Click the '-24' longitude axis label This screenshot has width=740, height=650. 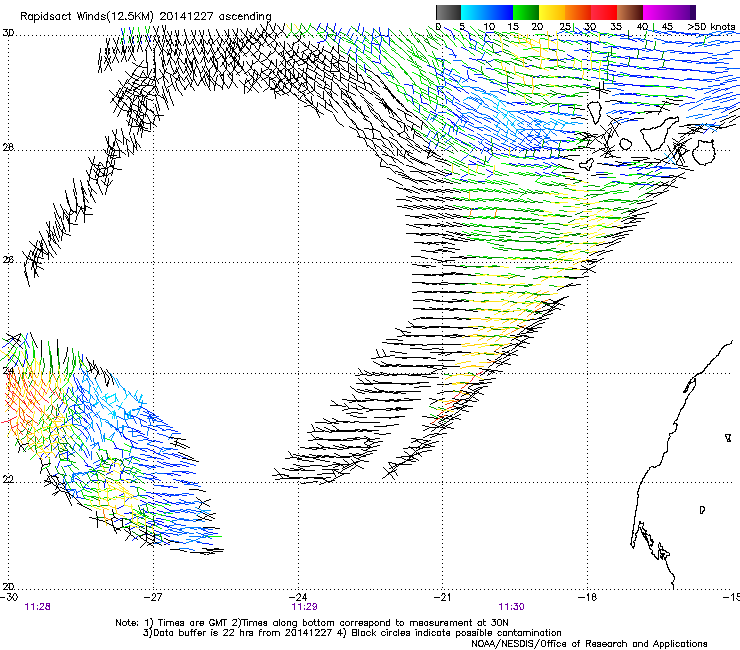point(298,597)
